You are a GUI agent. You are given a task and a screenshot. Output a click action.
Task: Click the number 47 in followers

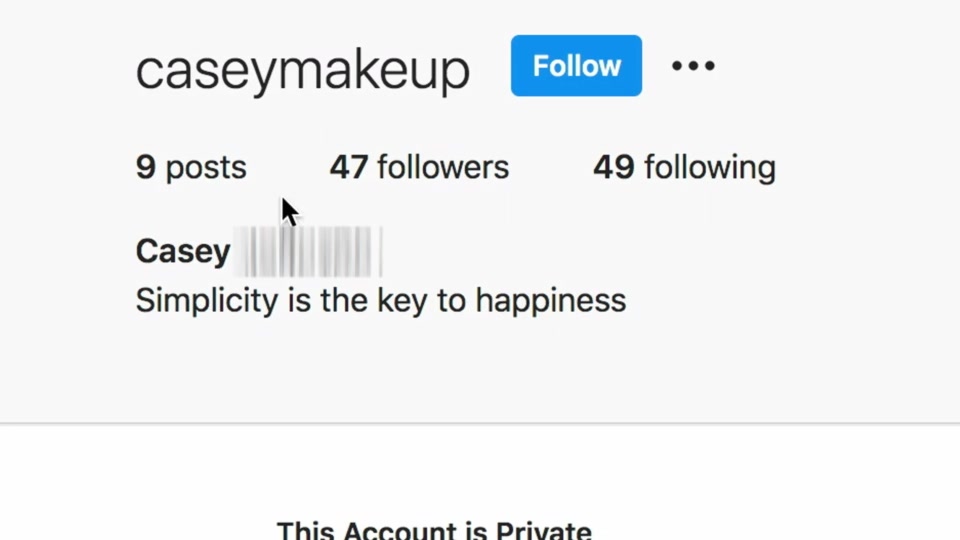[x=349, y=167]
